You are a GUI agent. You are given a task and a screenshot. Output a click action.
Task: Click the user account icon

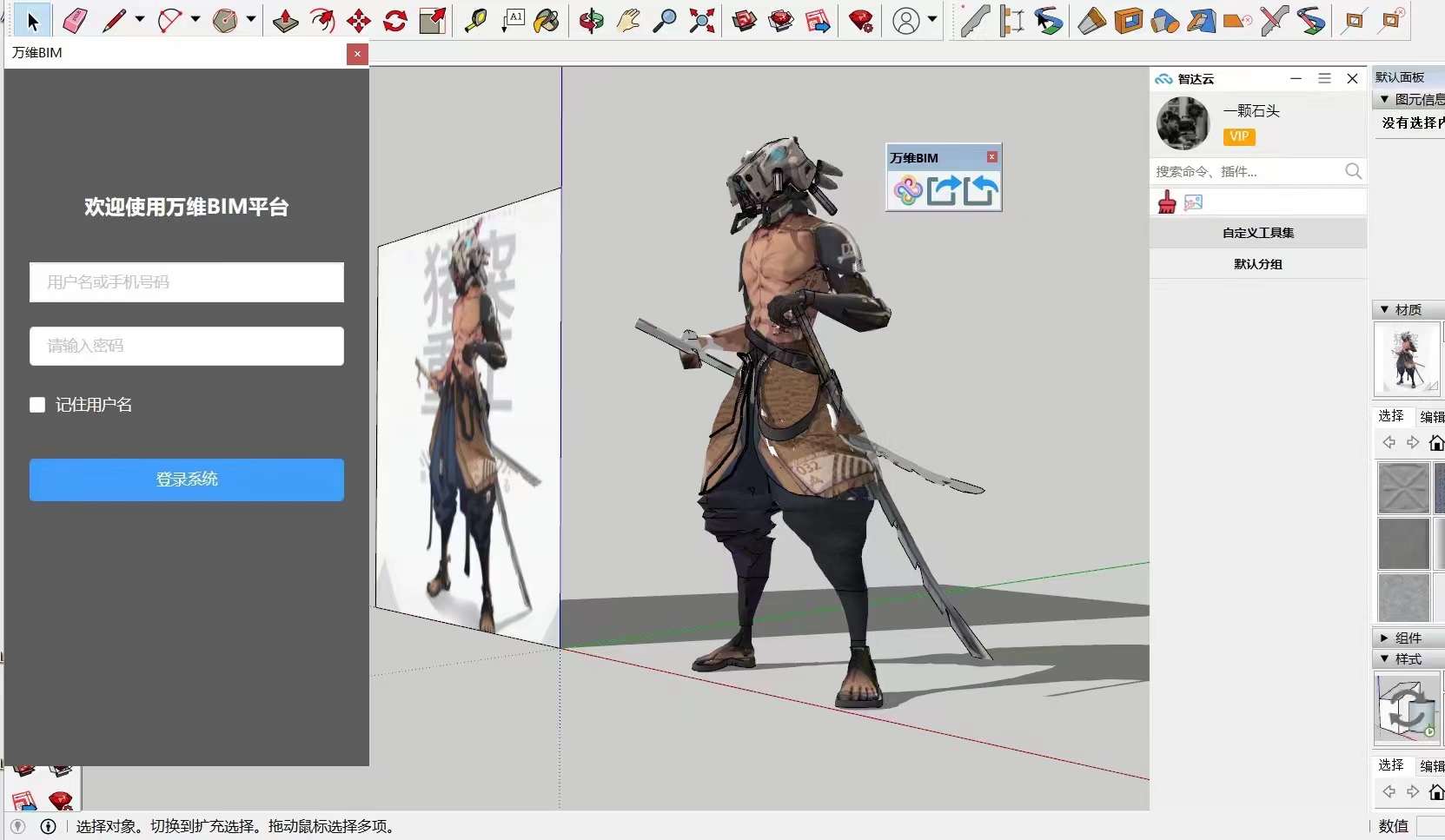pyautogui.click(x=906, y=21)
